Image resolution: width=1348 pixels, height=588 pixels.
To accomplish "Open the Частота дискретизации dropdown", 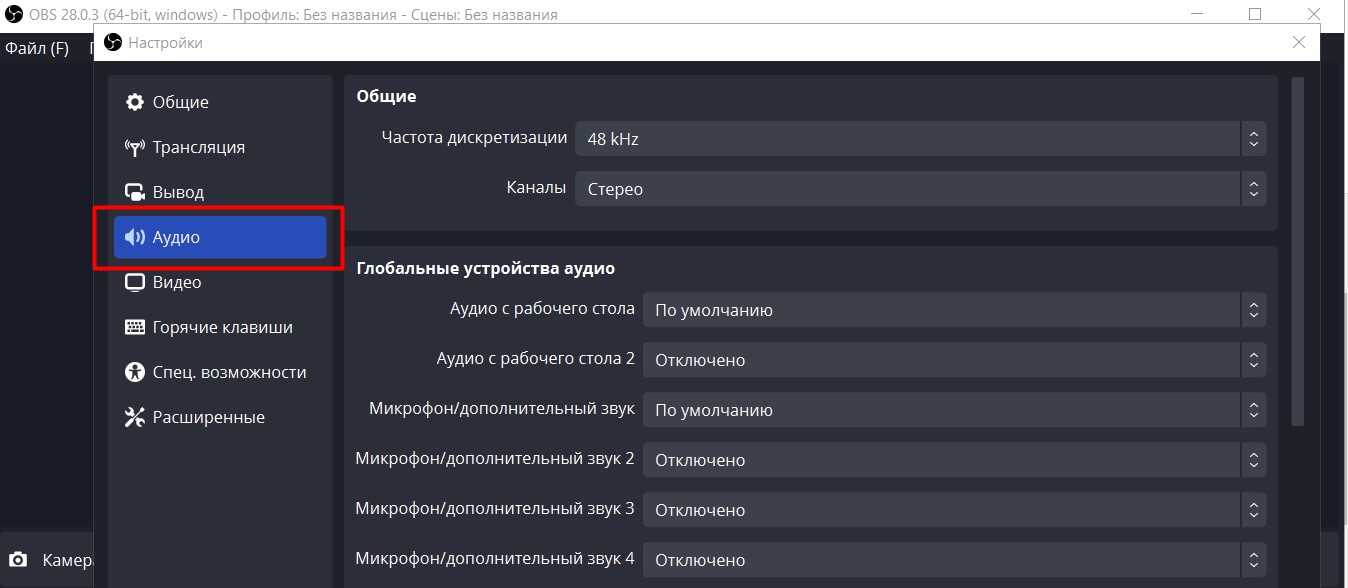I will point(920,139).
